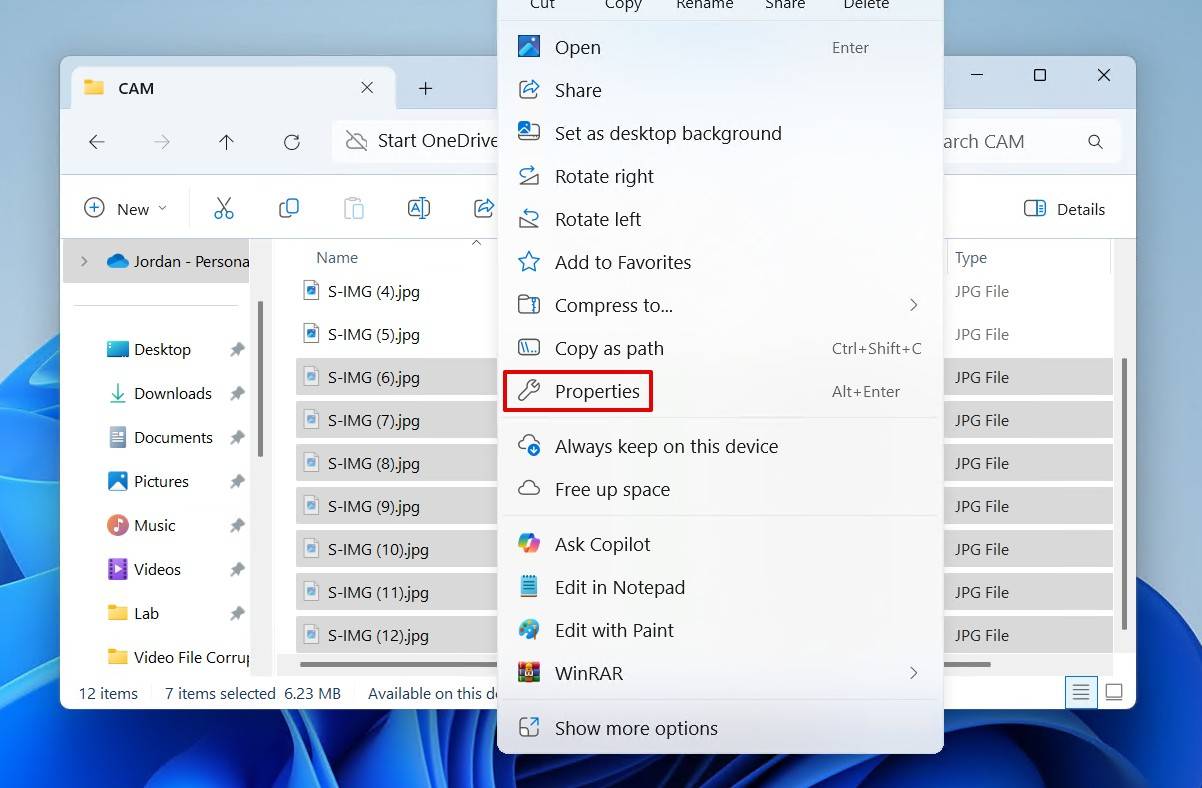Select the file S-IMG (4).jpg

click(x=373, y=291)
